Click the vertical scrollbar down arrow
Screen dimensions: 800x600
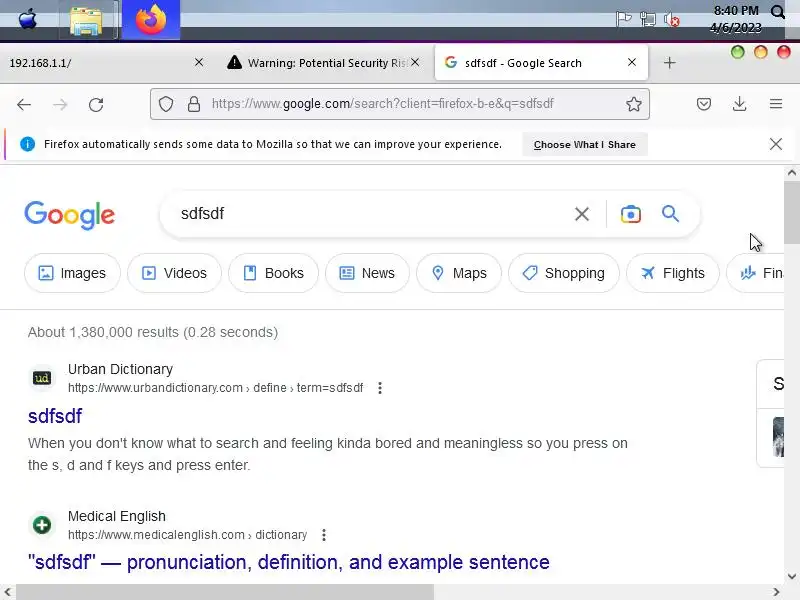click(792, 577)
